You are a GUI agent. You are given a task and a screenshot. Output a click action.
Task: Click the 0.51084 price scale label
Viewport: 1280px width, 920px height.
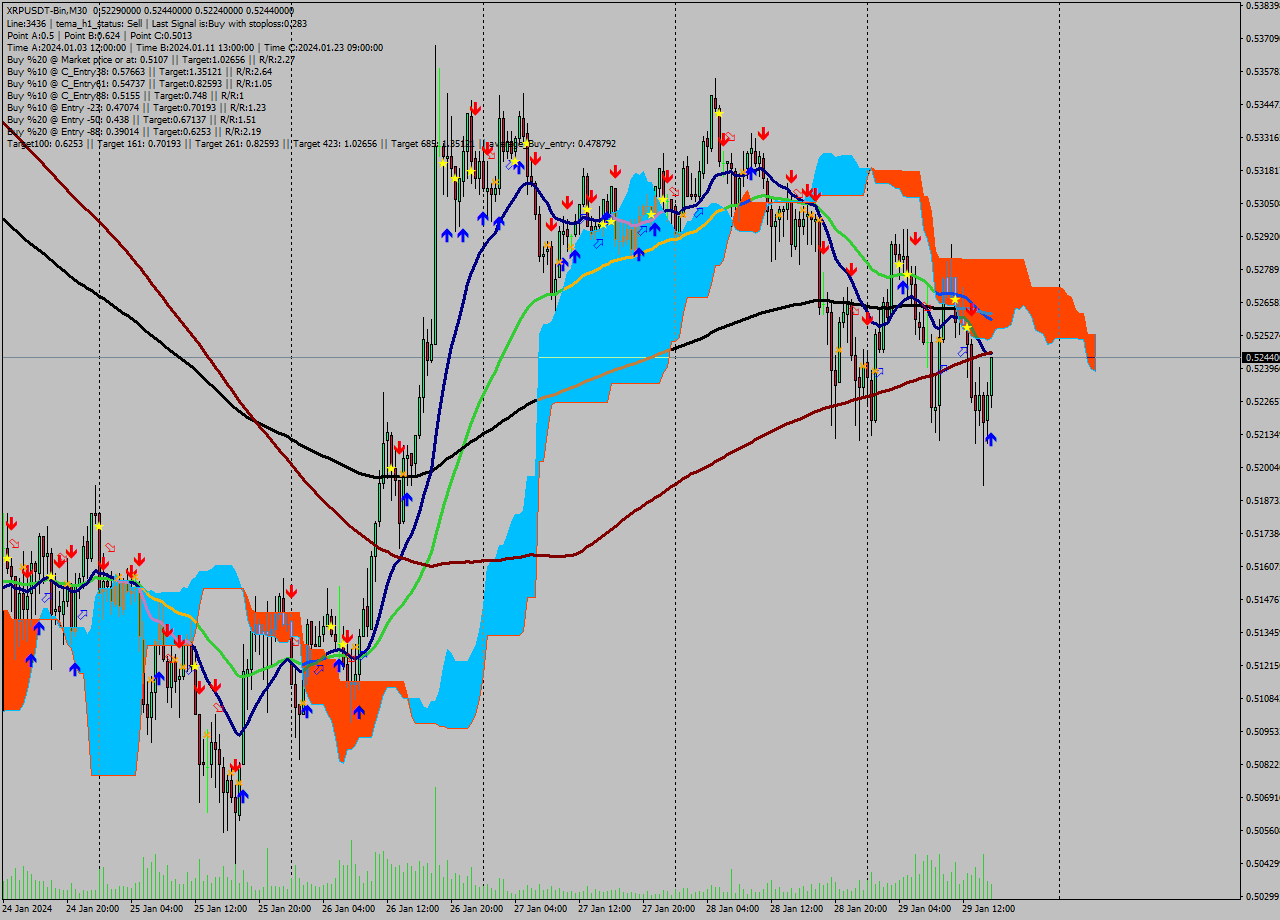[x=1262, y=699]
